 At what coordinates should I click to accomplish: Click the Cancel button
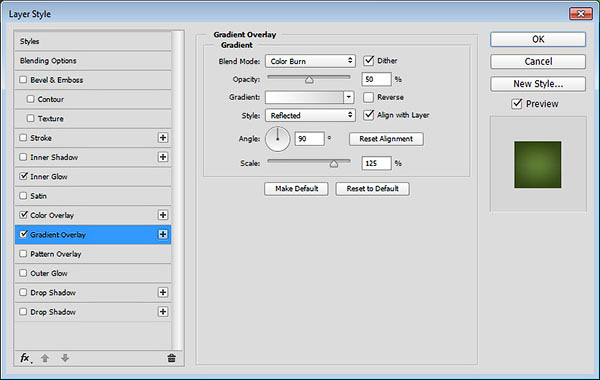tap(538, 61)
